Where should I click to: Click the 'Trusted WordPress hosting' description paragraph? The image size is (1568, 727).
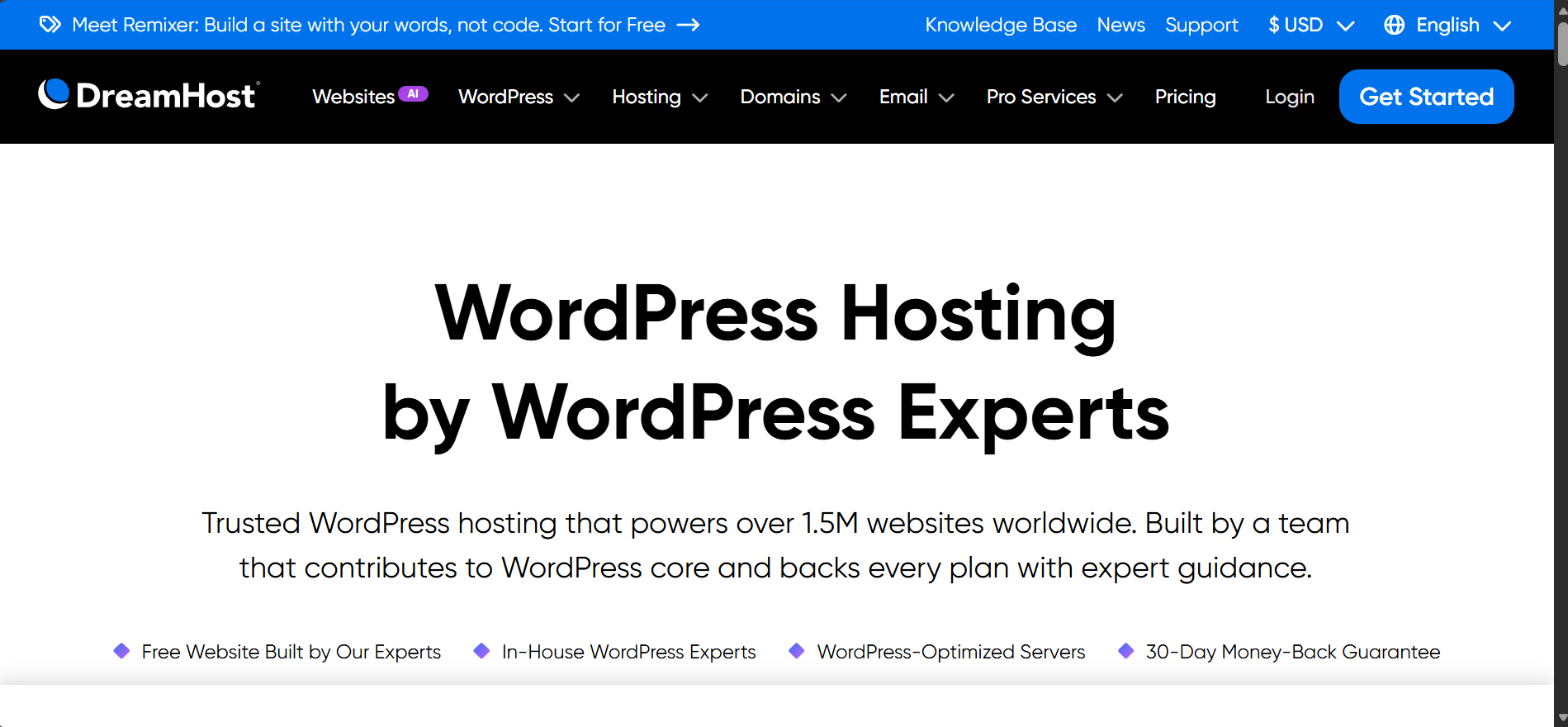point(775,545)
